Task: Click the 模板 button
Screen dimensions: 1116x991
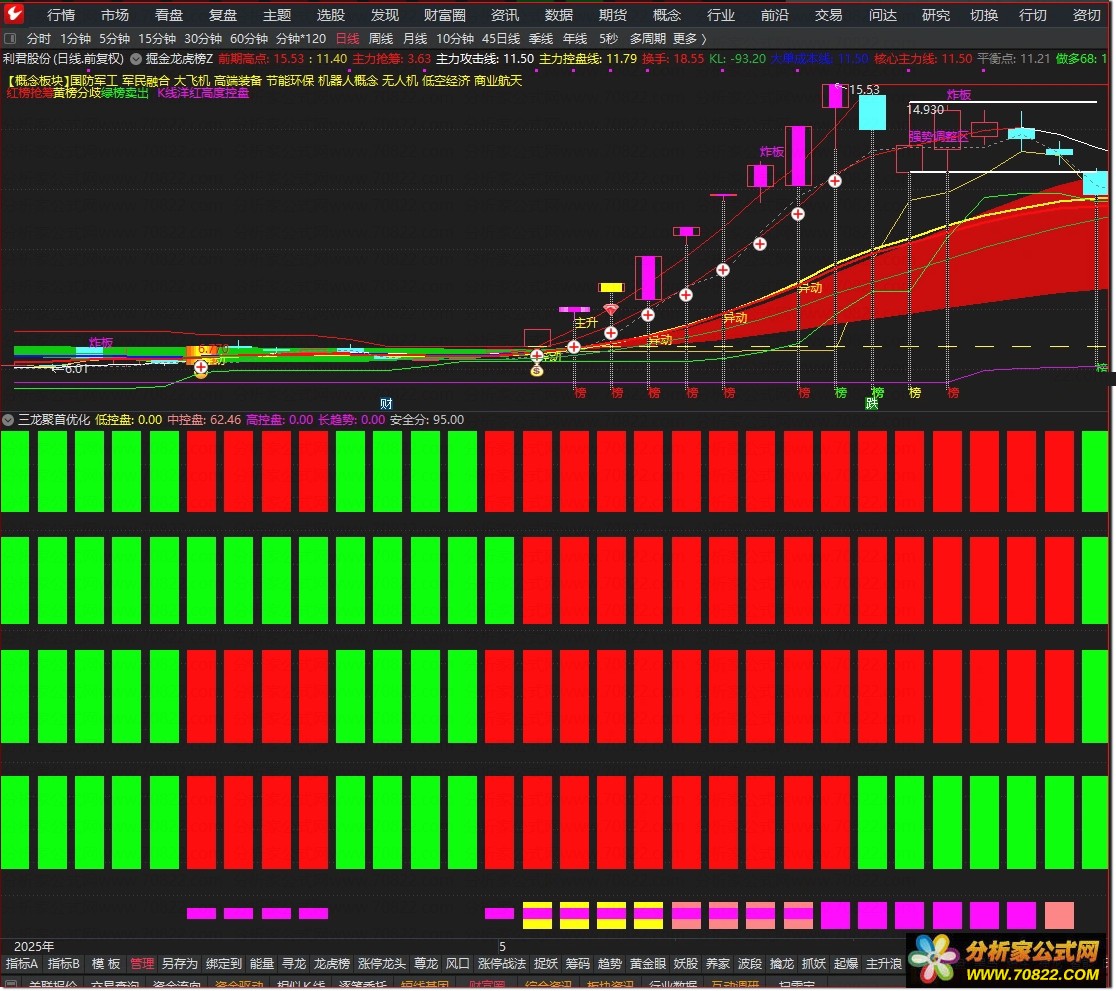Action: (106, 964)
